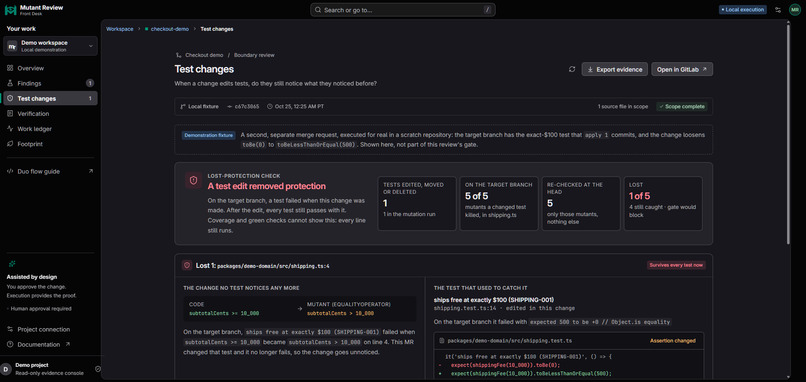This screenshot has height=382, width=806.
Task: Click the Export evidence button
Action: 614,69
